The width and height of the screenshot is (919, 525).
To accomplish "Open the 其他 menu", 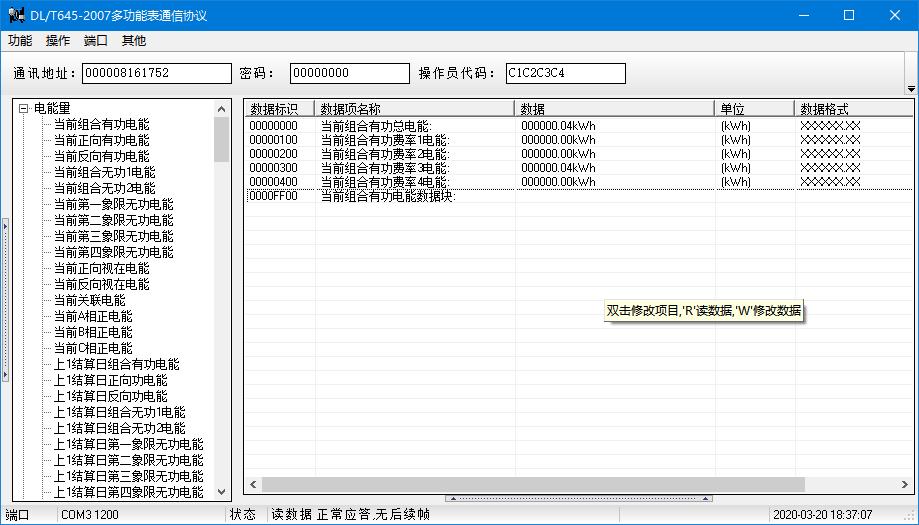I will tap(133, 41).
